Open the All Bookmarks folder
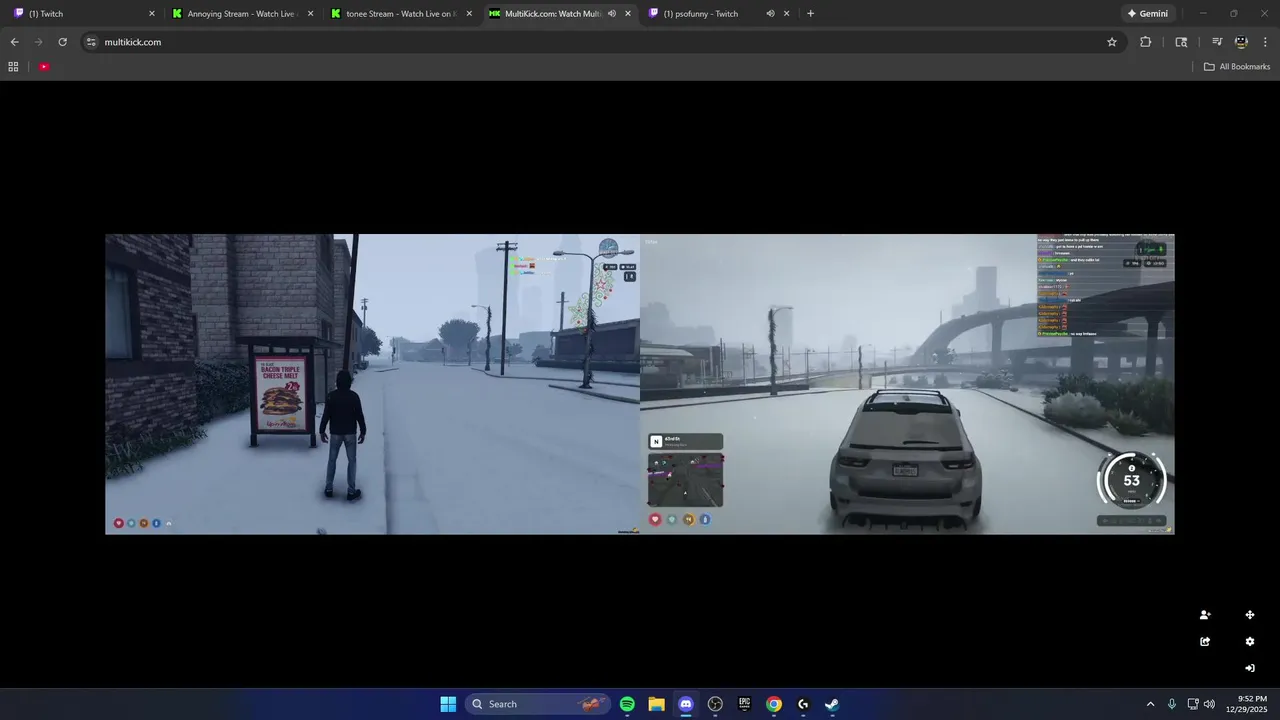This screenshot has width=1280, height=720. (x=1237, y=67)
